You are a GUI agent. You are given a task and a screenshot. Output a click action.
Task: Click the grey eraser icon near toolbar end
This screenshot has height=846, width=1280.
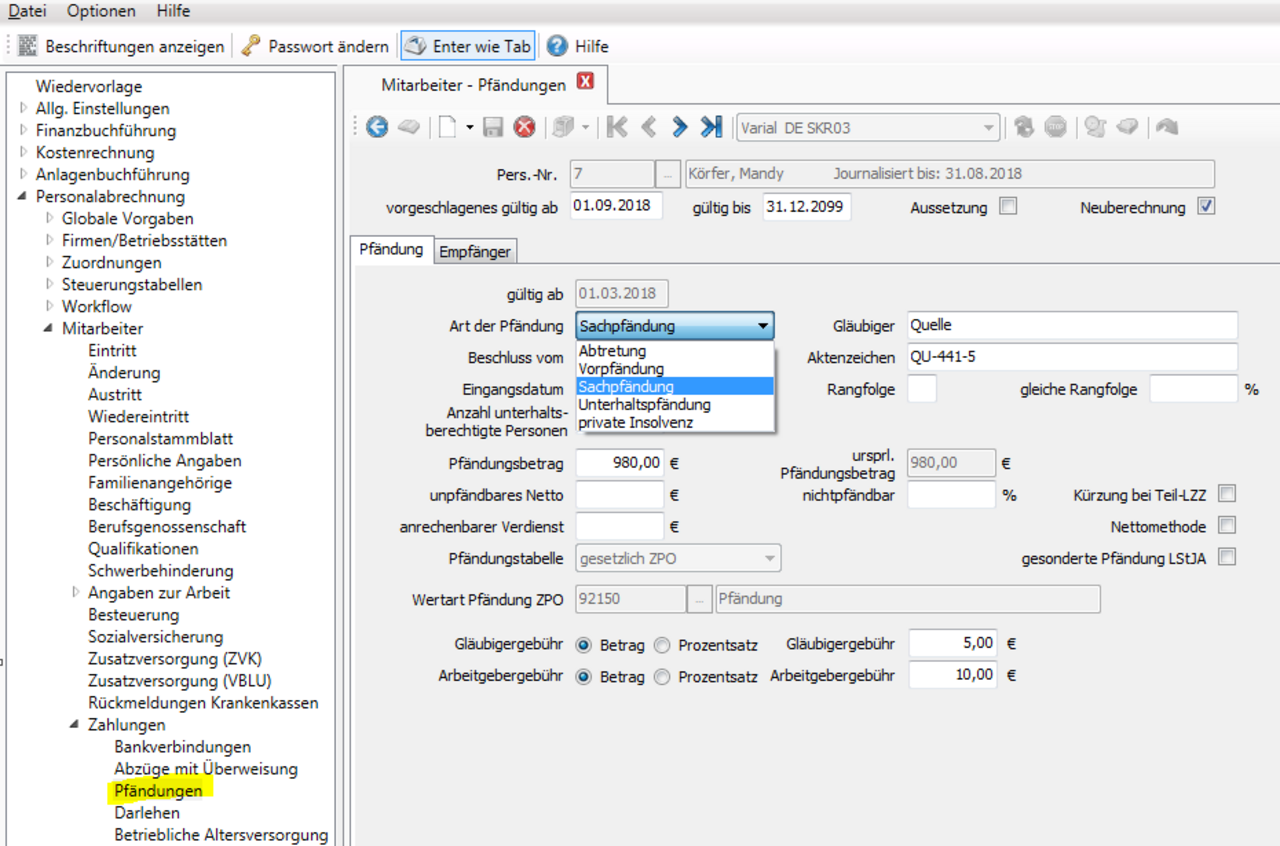point(1127,127)
